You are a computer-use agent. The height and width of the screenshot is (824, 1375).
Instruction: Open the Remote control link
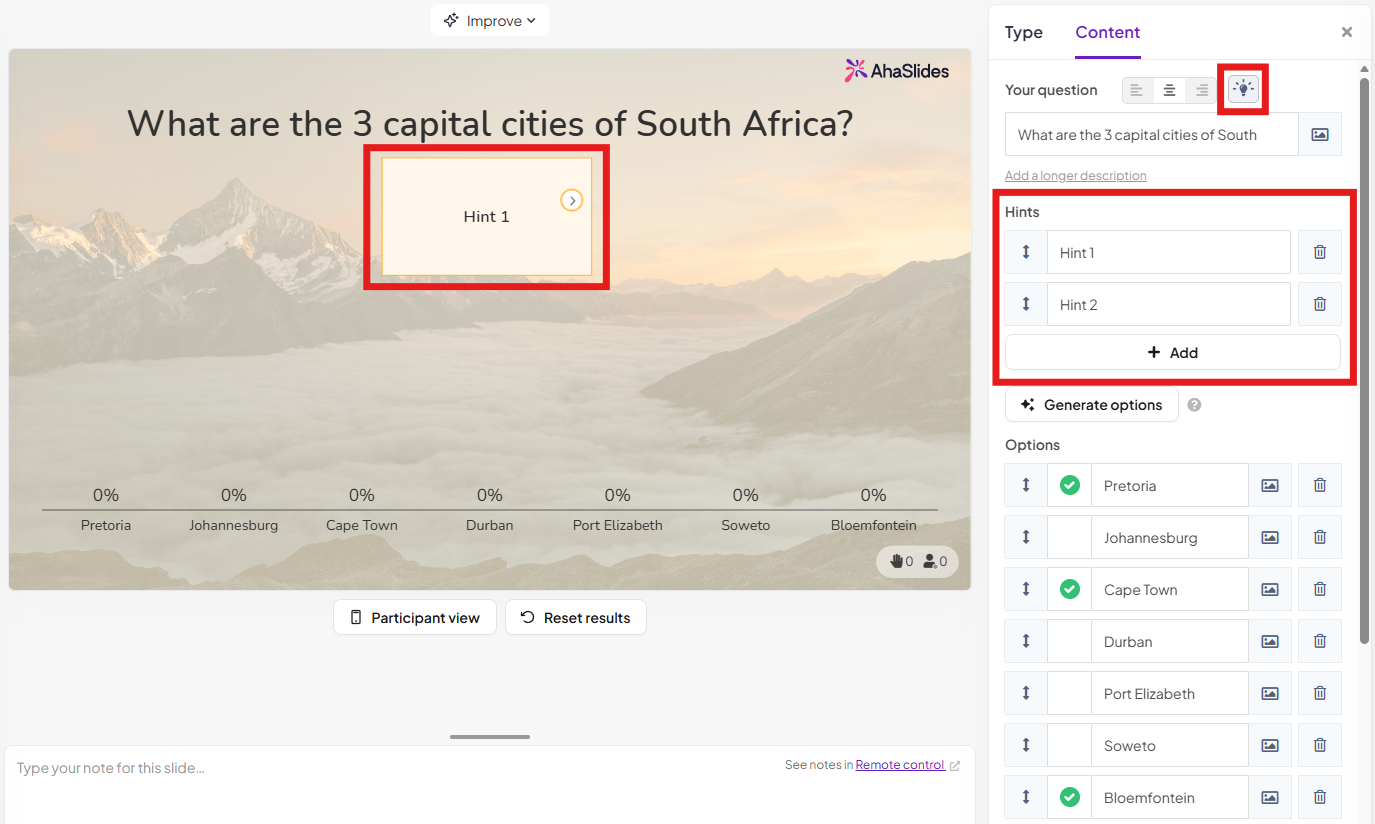coord(899,765)
